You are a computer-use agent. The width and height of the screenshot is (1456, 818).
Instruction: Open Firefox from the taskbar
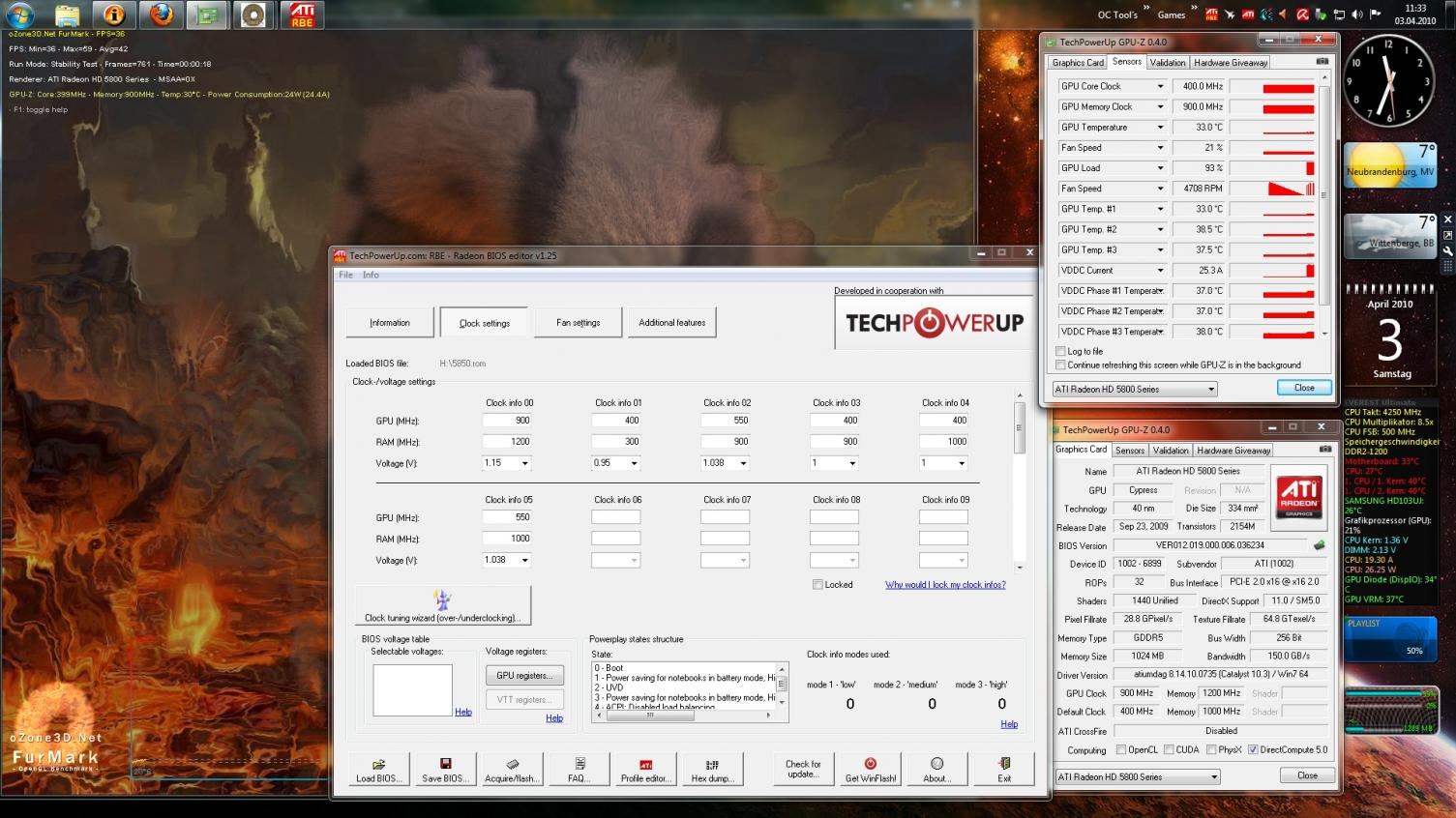pyautogui.click(x=162, y=15)
